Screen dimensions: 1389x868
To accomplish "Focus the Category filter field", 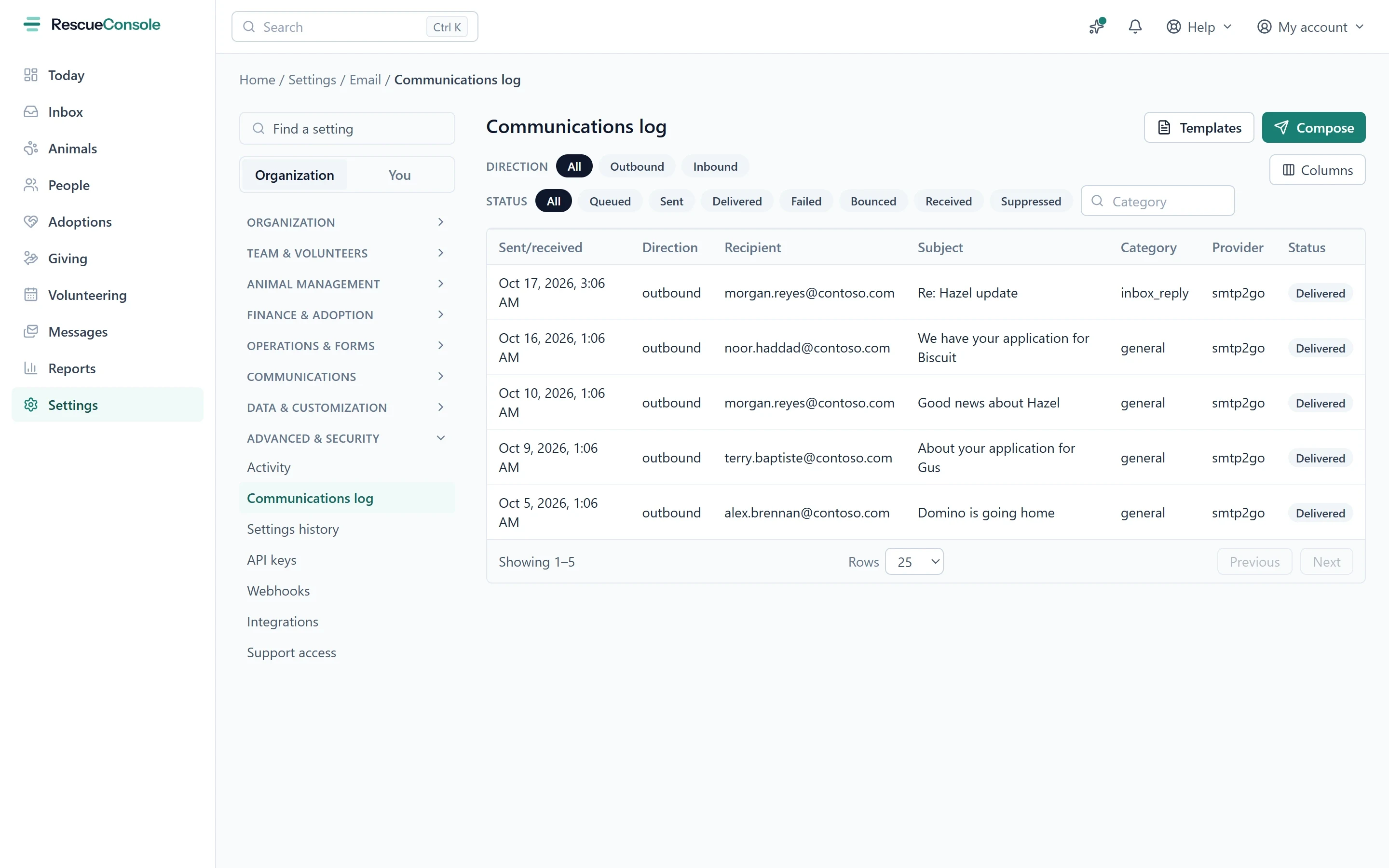I will pyautogui.click(x=1157, y=201).
